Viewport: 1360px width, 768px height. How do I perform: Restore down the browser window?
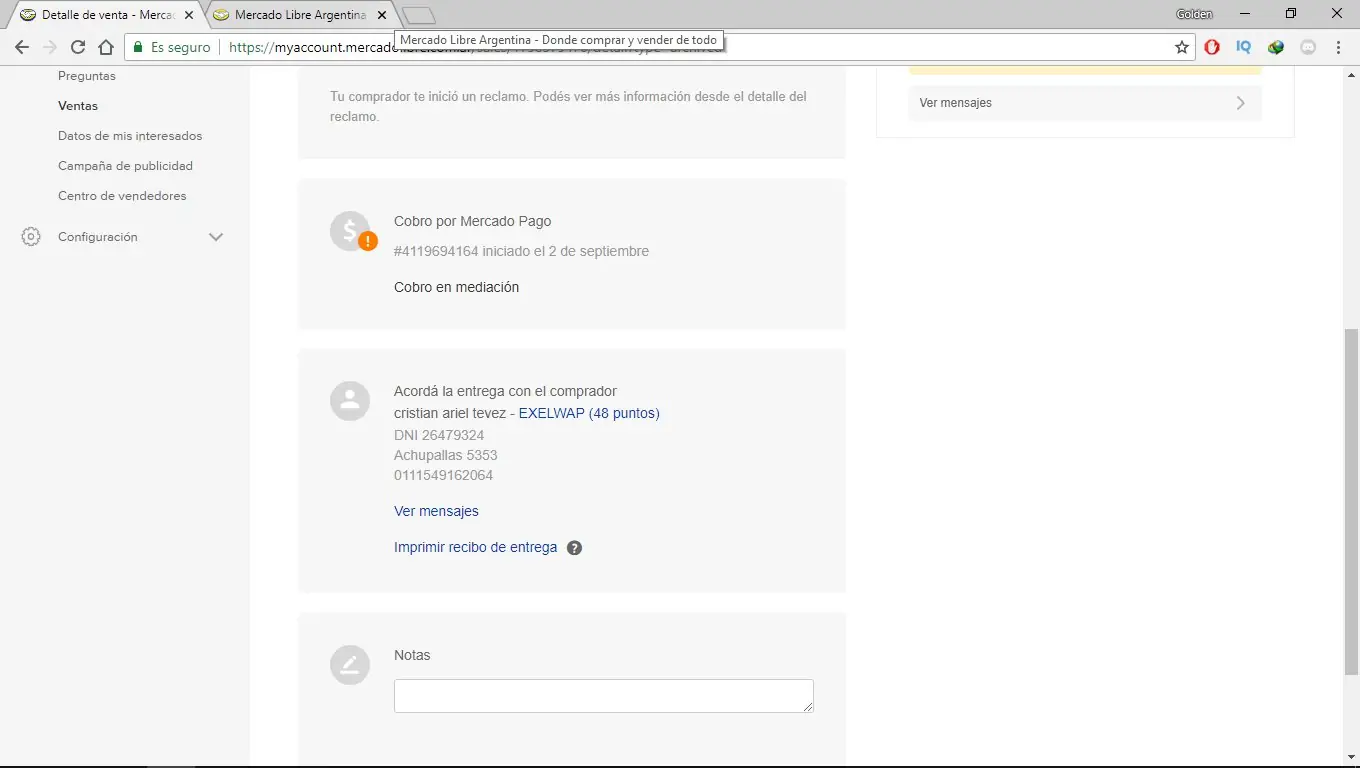[x=1291, y=14]
